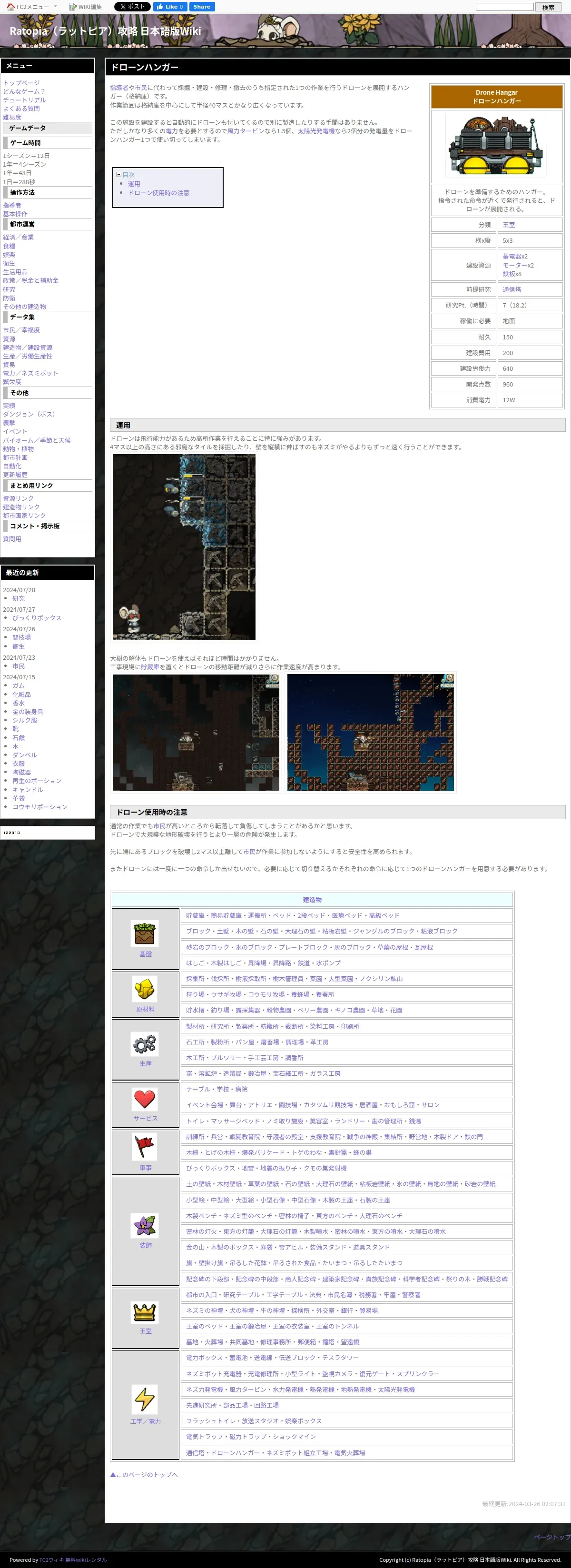Image resolution: width=571 pixels, height=1568 pixels.
Task: Click the Facebook Share button
Action: pyautogui.click(x=201, y=7)
